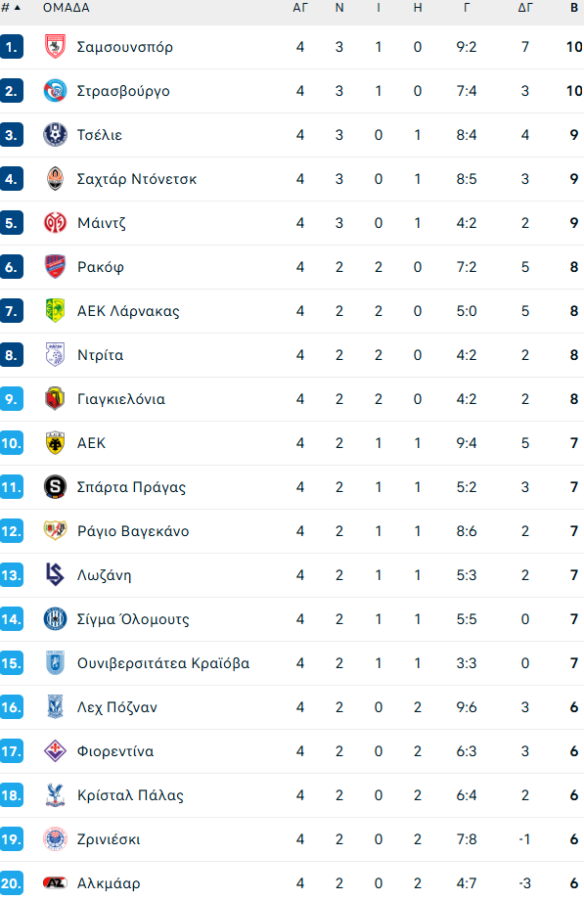Click the ΑΕΚ club emblem
The width and height of the screenshot is (584, 900).
[55, 442]
